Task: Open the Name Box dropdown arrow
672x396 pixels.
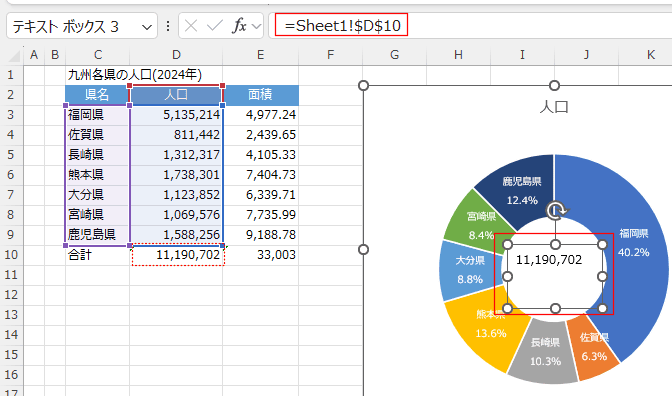Action: tap(147, 27)
